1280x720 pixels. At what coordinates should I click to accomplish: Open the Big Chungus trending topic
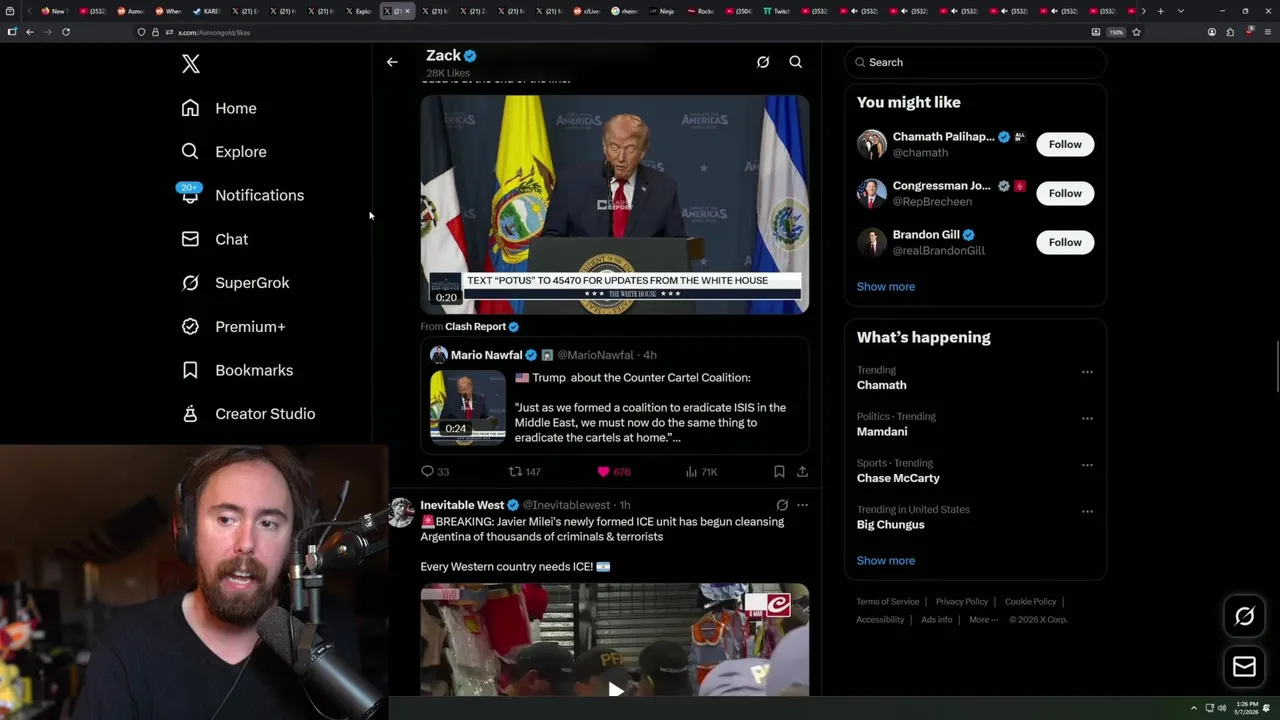pos(890,524)
